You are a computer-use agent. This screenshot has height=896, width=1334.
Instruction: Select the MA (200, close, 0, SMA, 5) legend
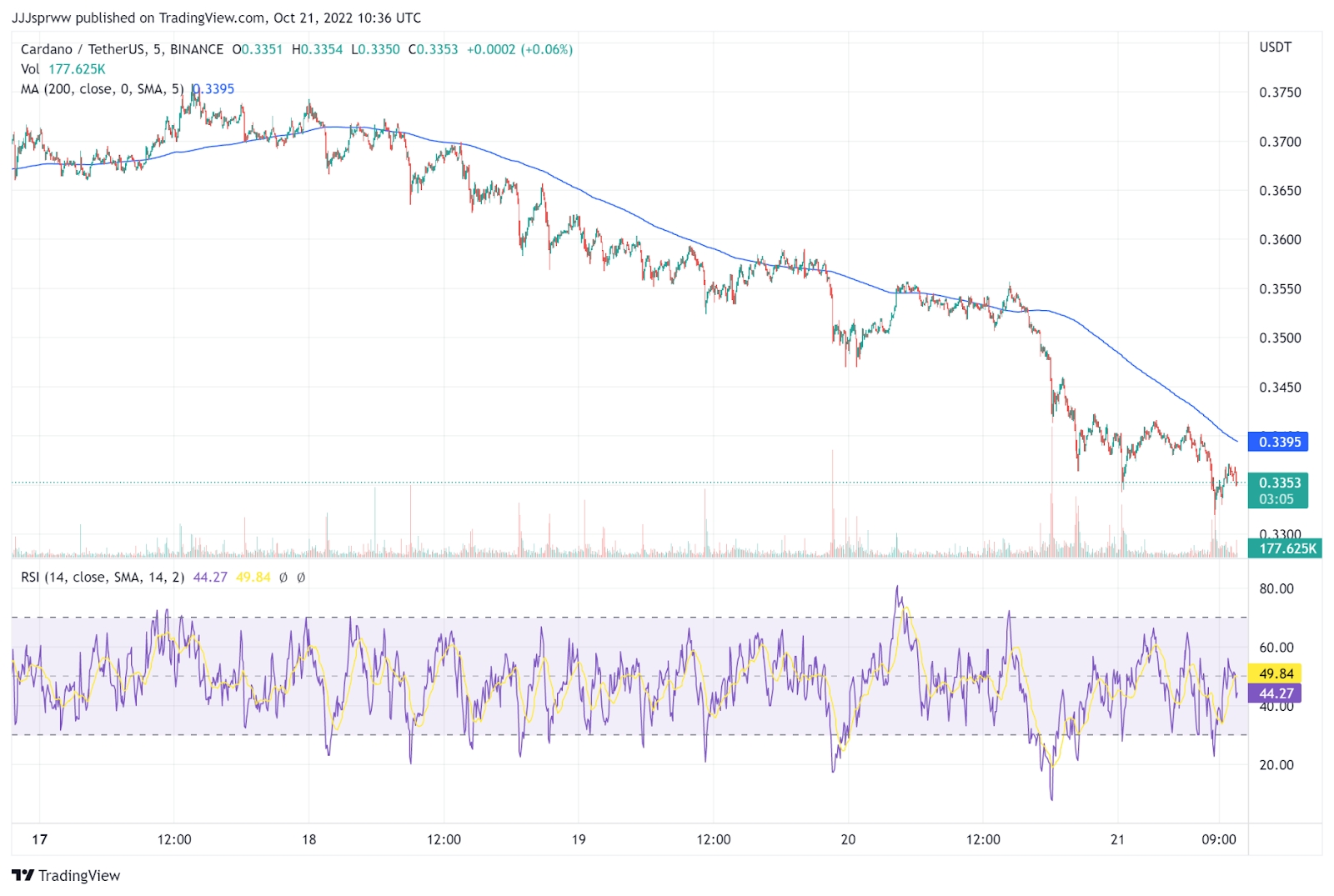[102, 89]
